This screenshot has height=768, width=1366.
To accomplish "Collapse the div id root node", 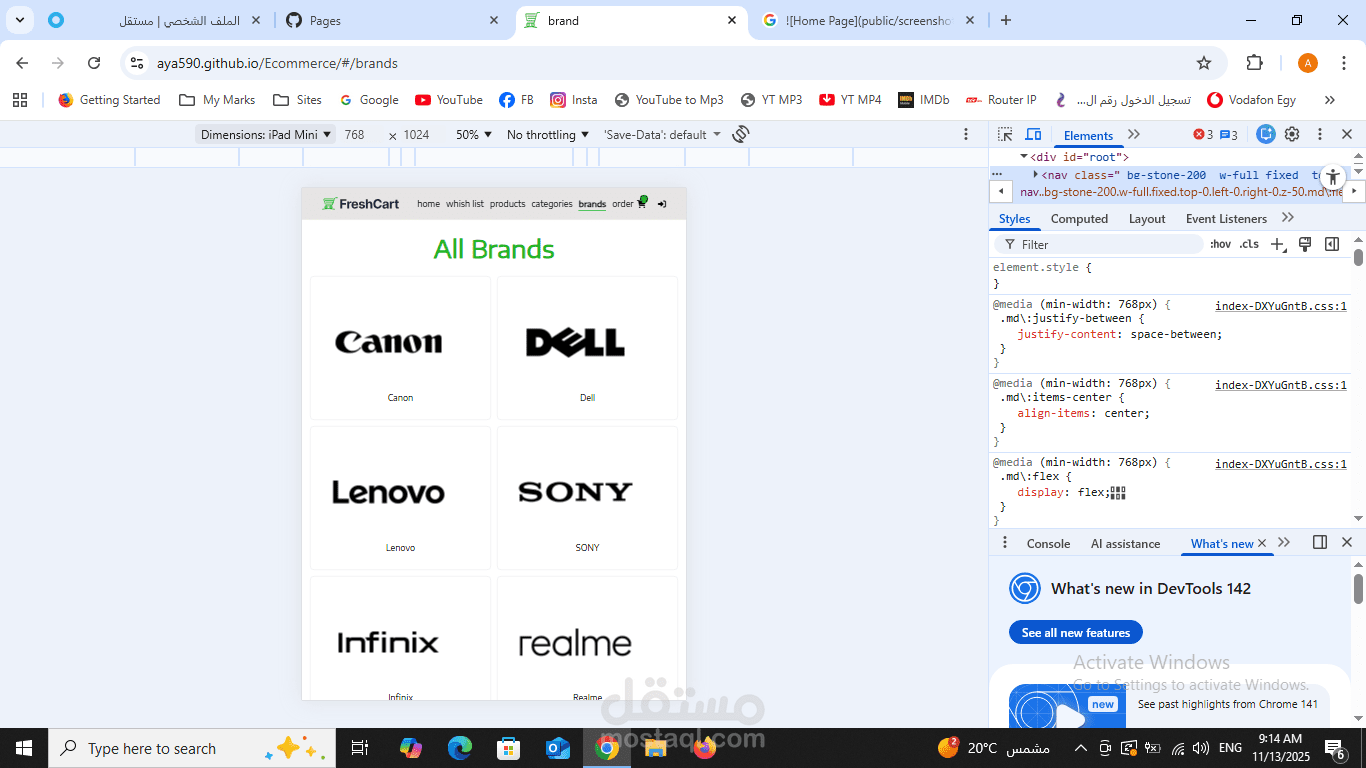I will [x=1024, y=157].
